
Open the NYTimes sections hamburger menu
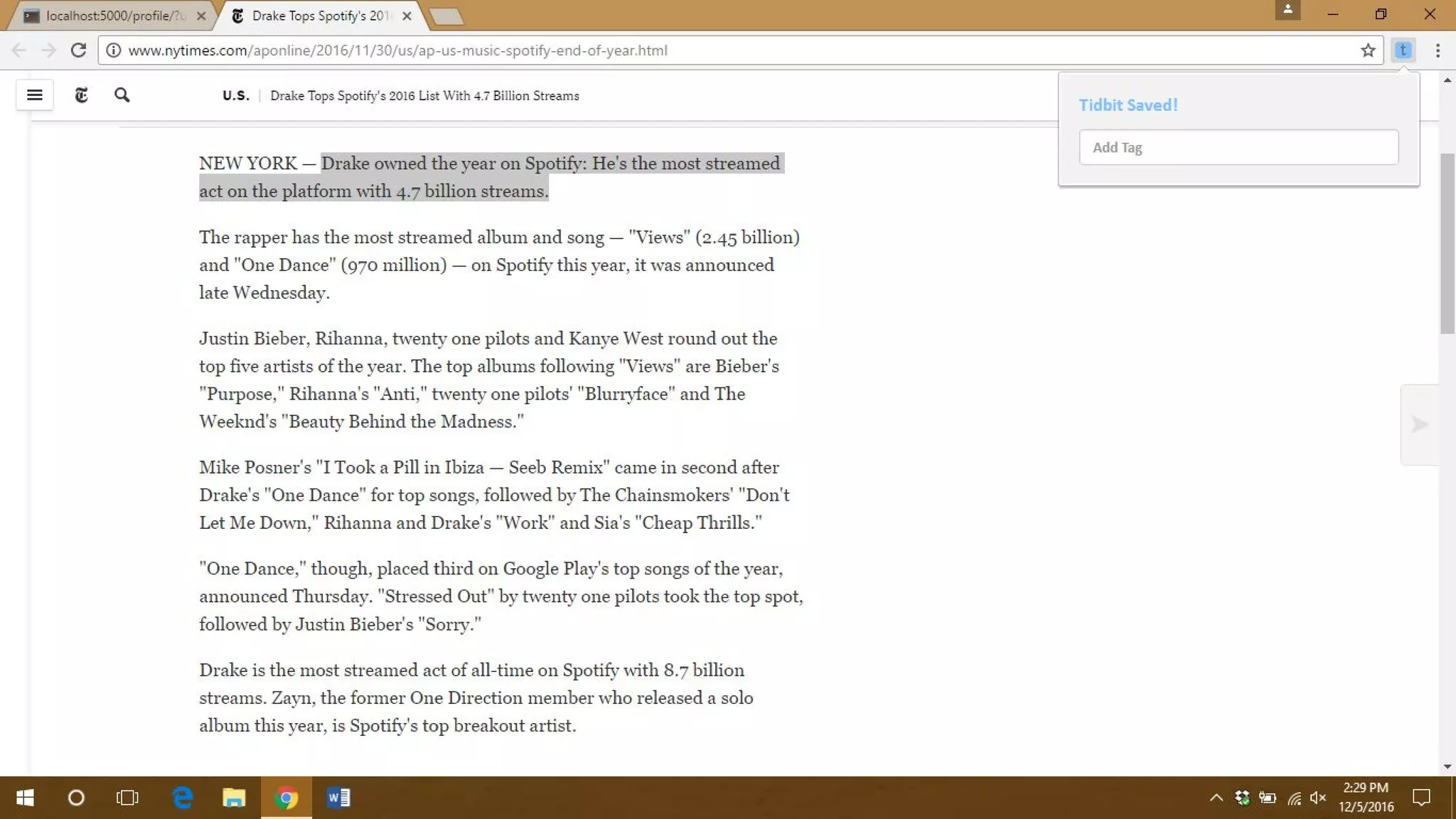point(34,95)
